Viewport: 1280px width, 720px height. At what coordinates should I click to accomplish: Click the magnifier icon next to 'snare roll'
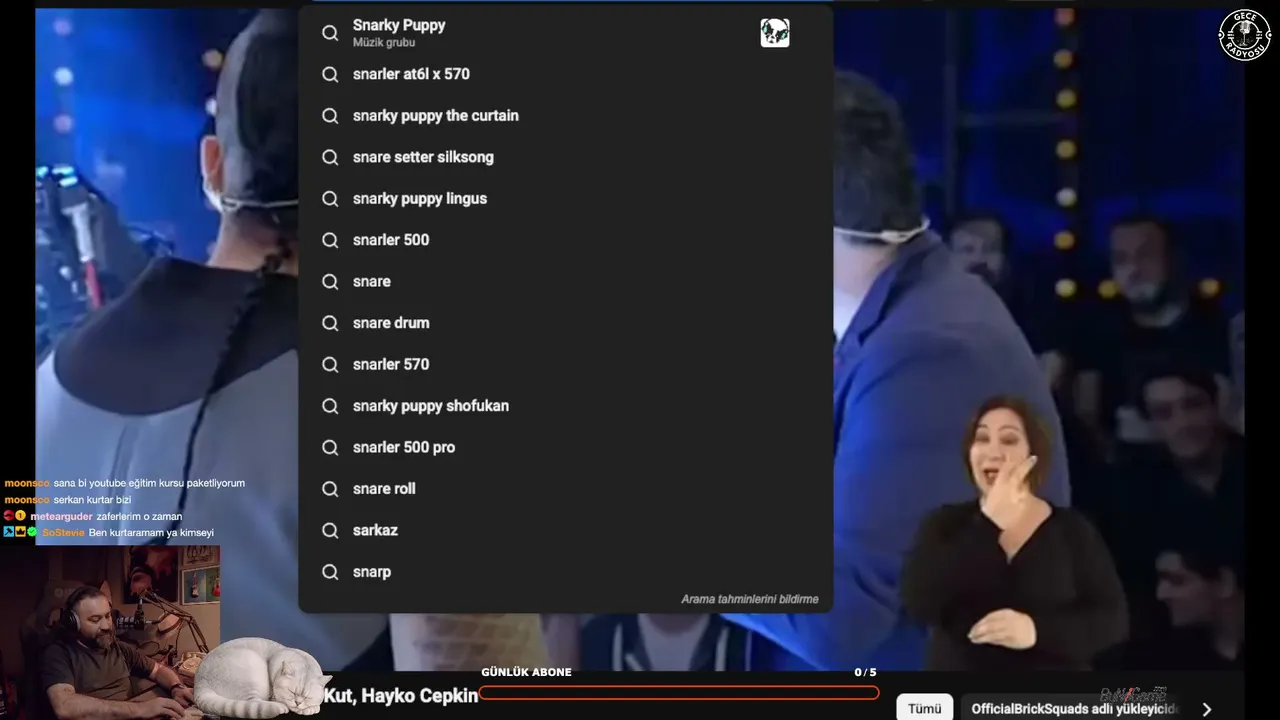pos(330,489)
